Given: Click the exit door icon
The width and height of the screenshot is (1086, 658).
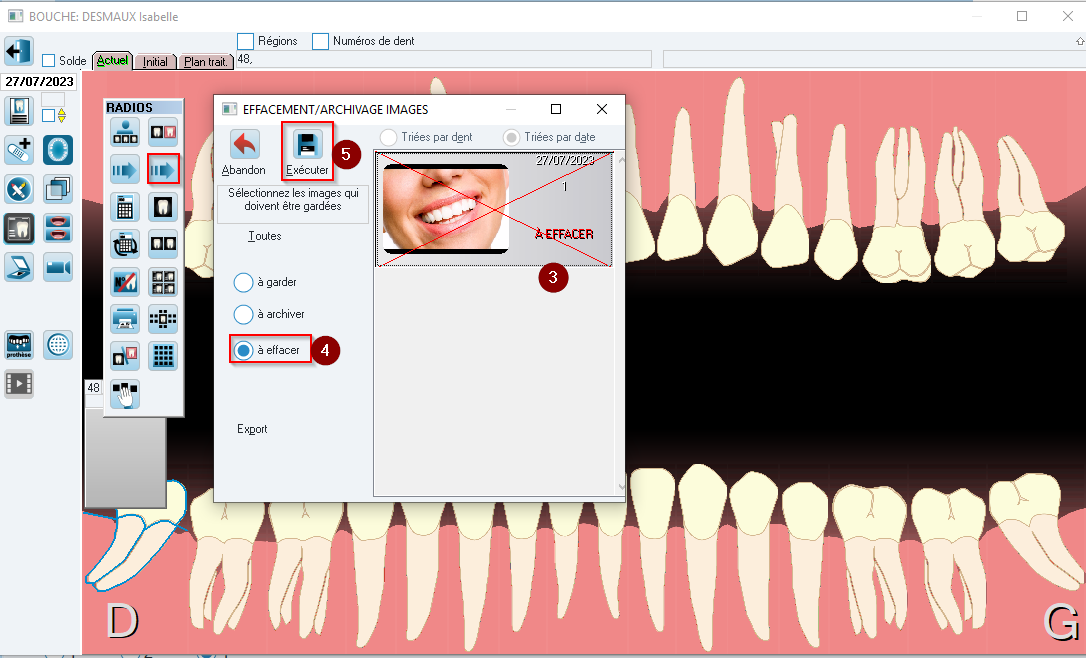Looking at the screenshot, I should (x=18, y=51).
